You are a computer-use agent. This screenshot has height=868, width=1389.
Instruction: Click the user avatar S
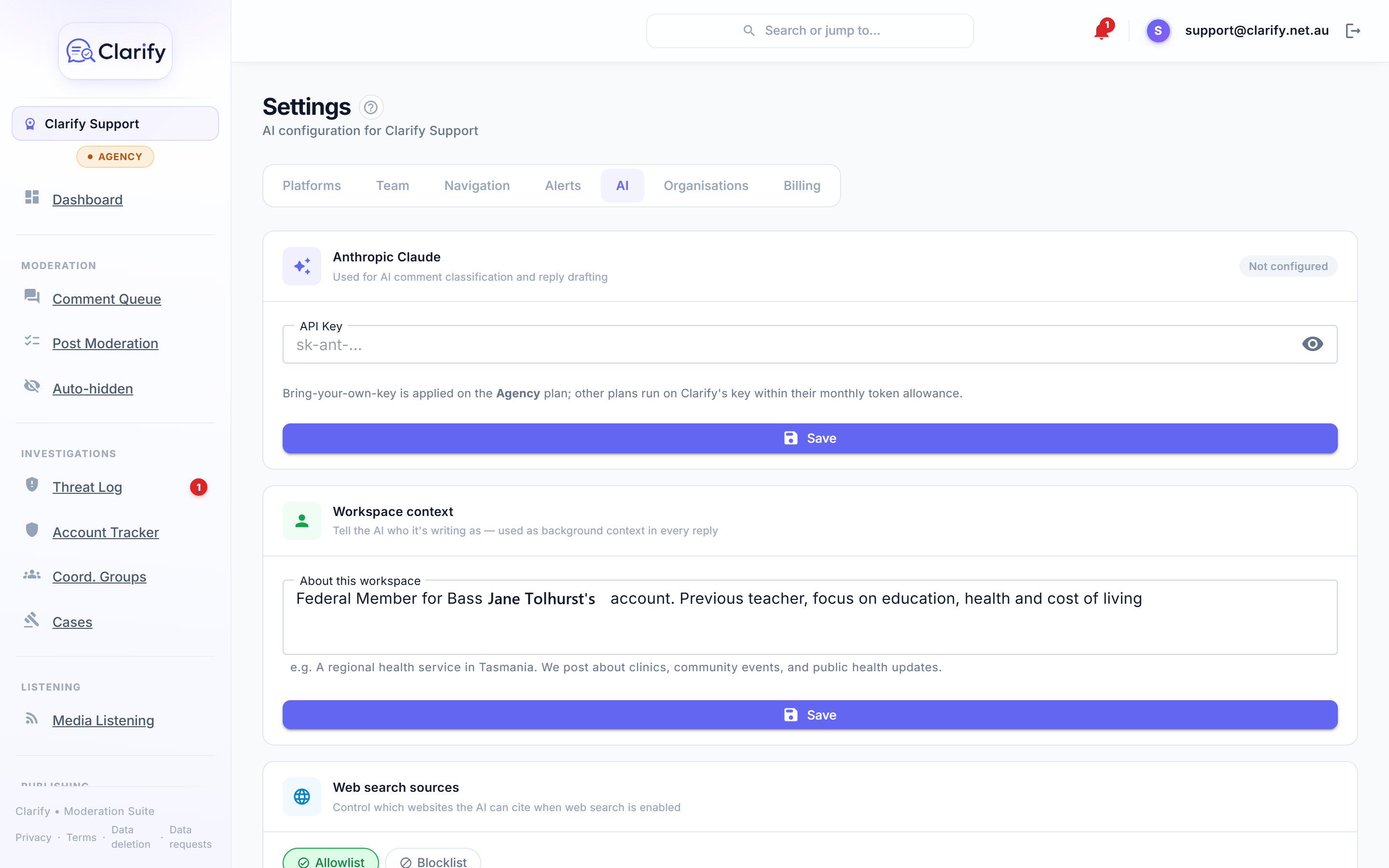point(1157,30)
